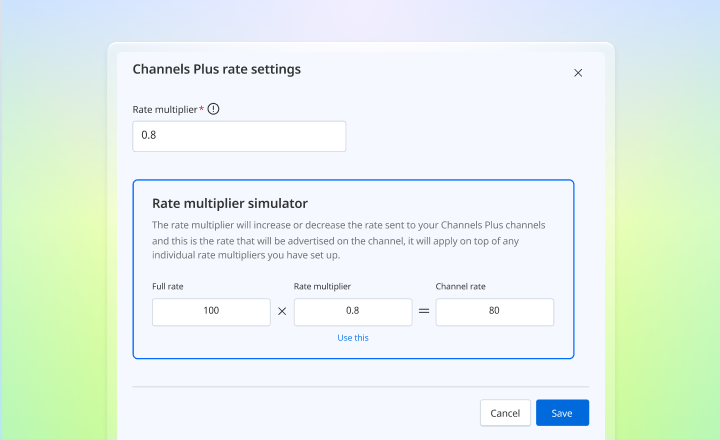Click the simulator Rate multiplier field
Image resolution: width=720 pixels, height=440 pixels.
(353, 312)
